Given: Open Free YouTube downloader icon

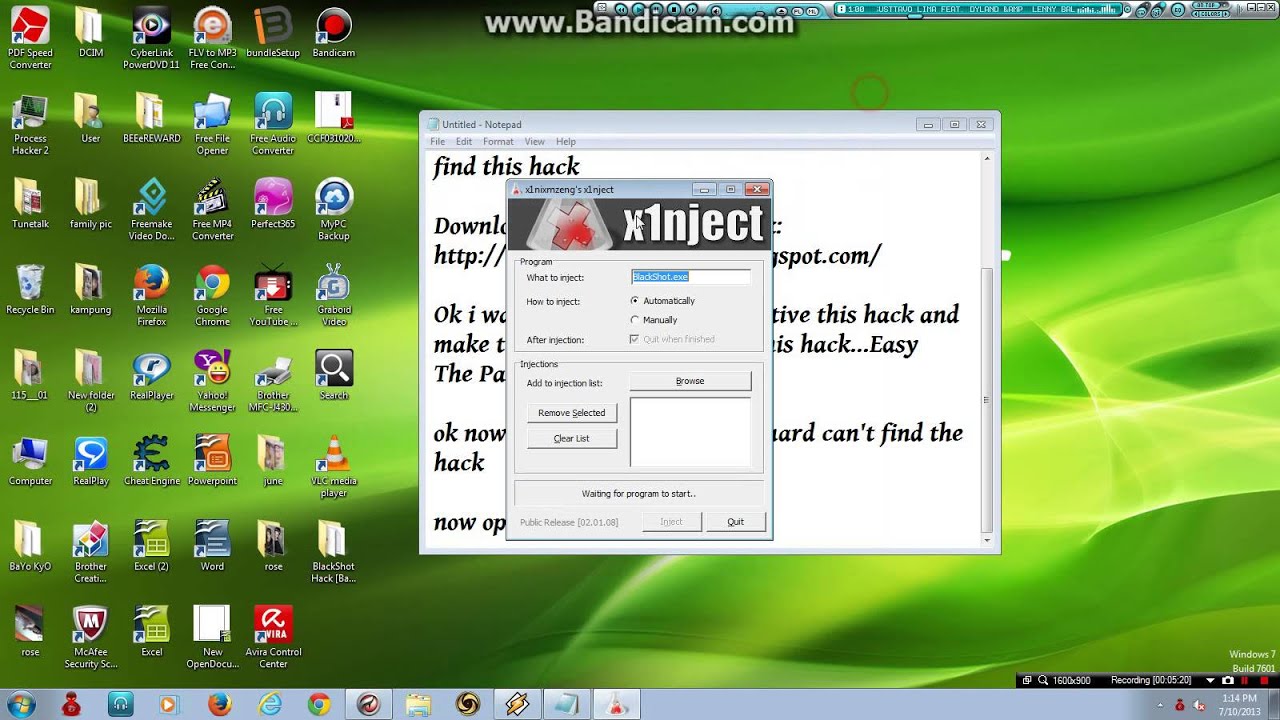Looking at the screenshot, I should [x=273, y=295].
